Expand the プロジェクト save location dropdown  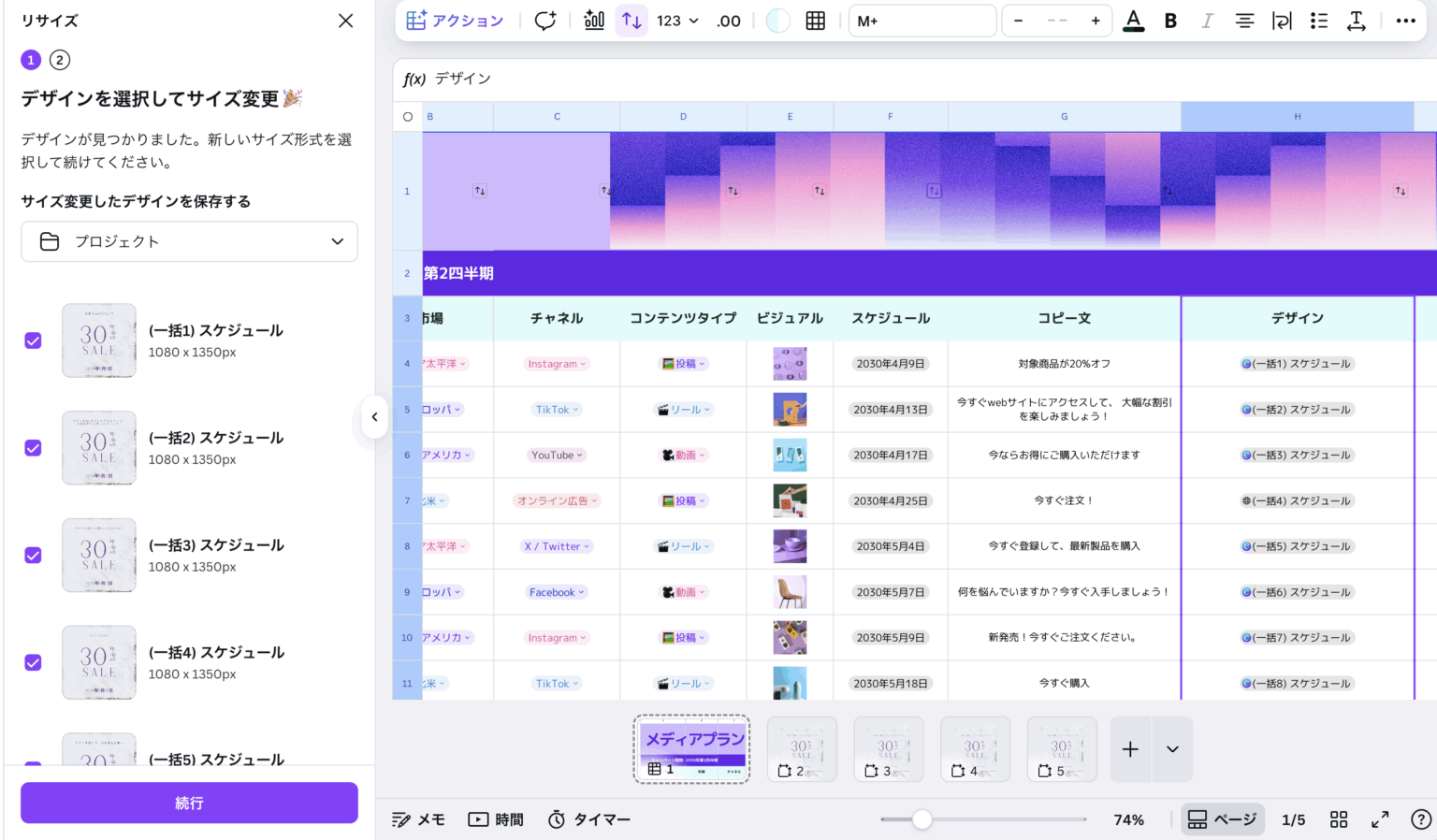point(189,241)
